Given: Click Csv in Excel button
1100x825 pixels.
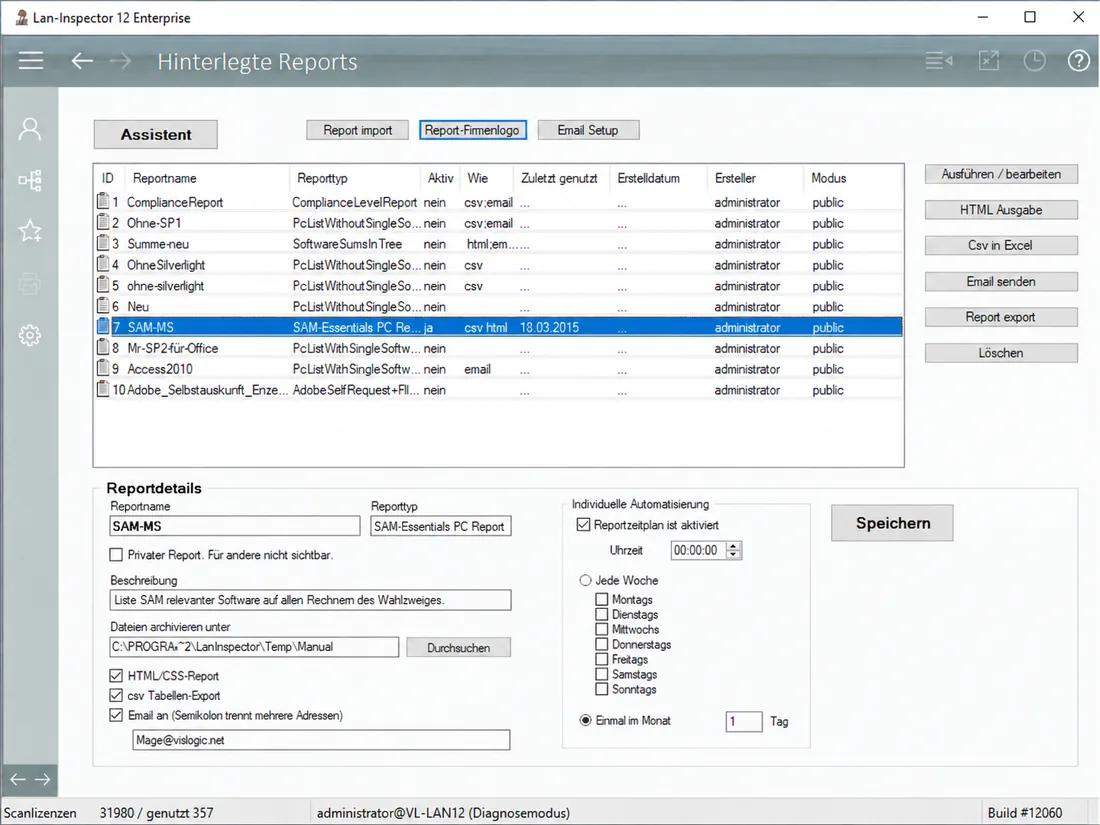Looking at the screenshot, I should pyautogui.click(x=1001, y=246).
